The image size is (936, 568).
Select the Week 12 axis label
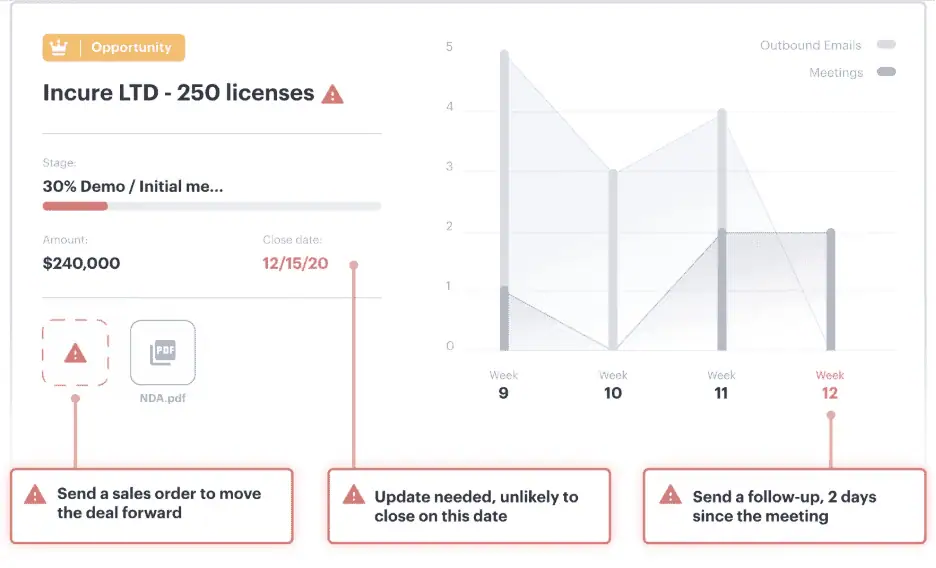tap(830, 385)
